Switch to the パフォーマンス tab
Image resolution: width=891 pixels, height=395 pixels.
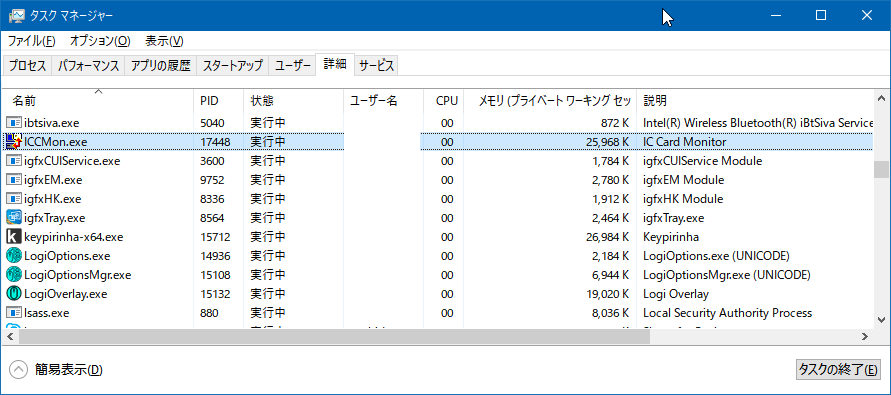(89, 65)
